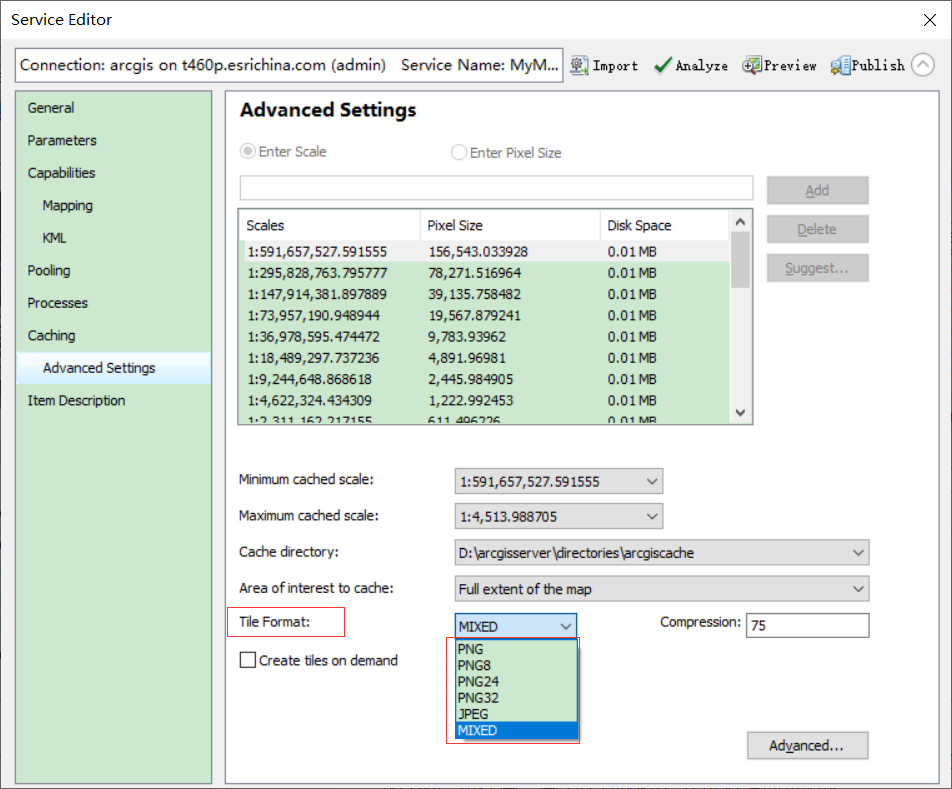Select scale row 1:9,244,648.868618

(486, 379)
